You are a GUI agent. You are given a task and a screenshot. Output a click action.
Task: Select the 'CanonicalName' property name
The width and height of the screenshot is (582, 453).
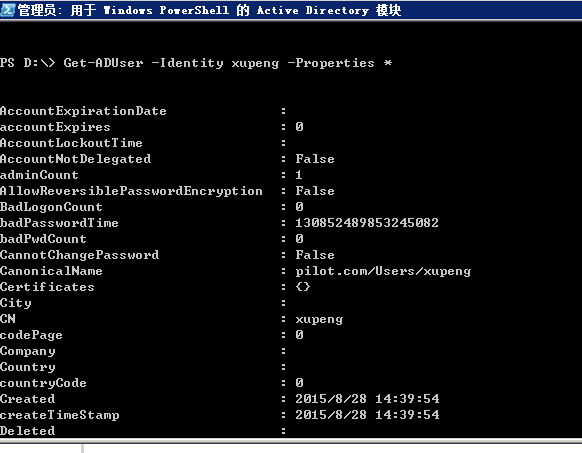[51, 271]
